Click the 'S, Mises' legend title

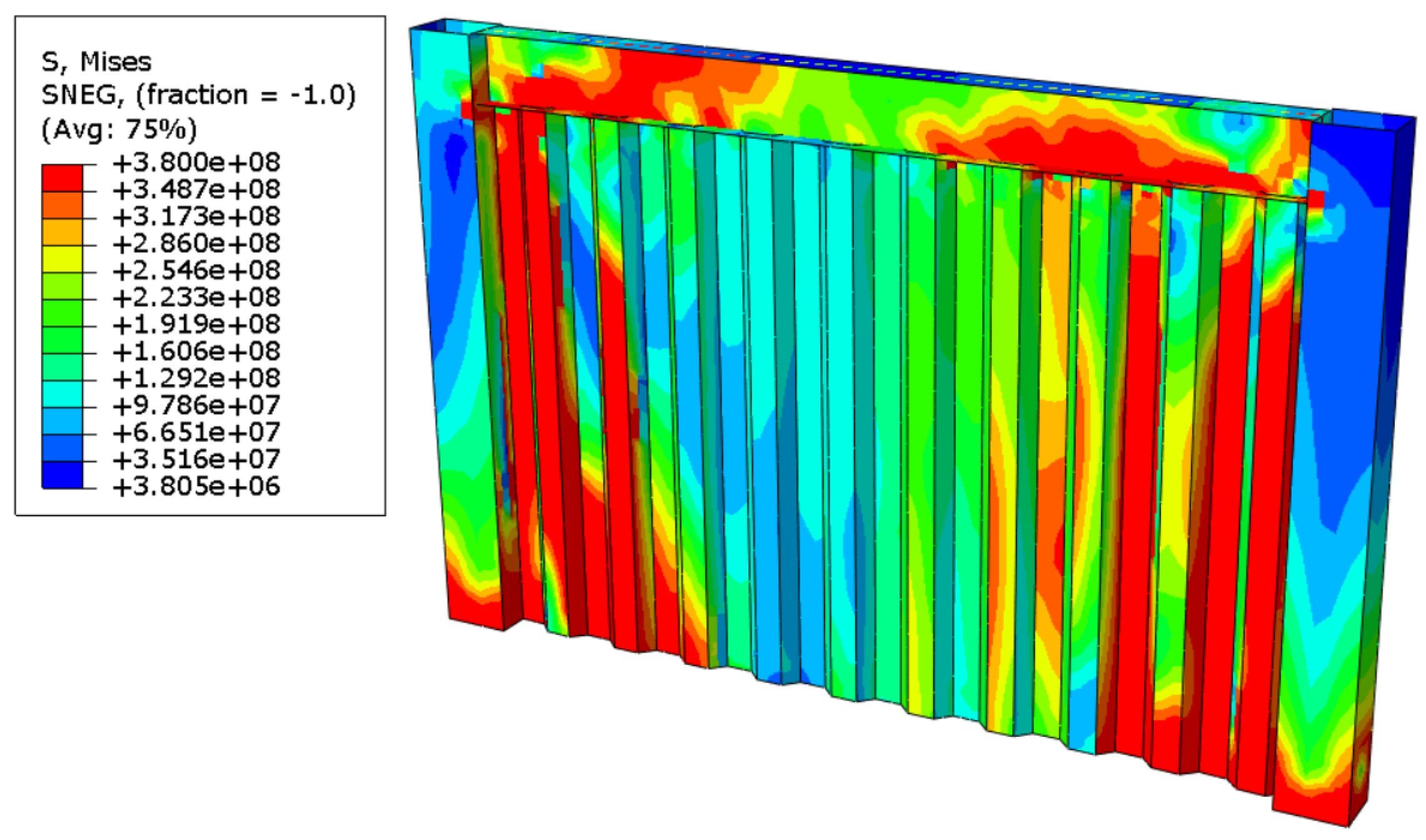pos(96,62)
